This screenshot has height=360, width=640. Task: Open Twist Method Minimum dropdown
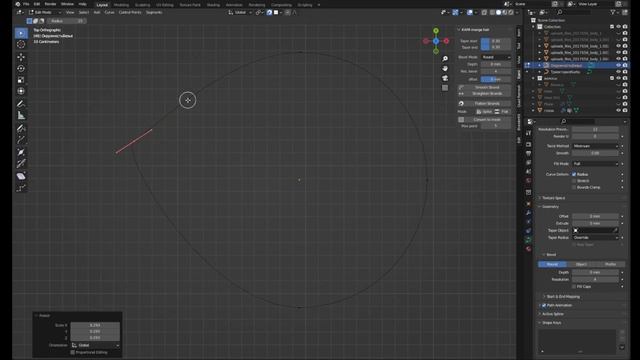coord(595,146)
